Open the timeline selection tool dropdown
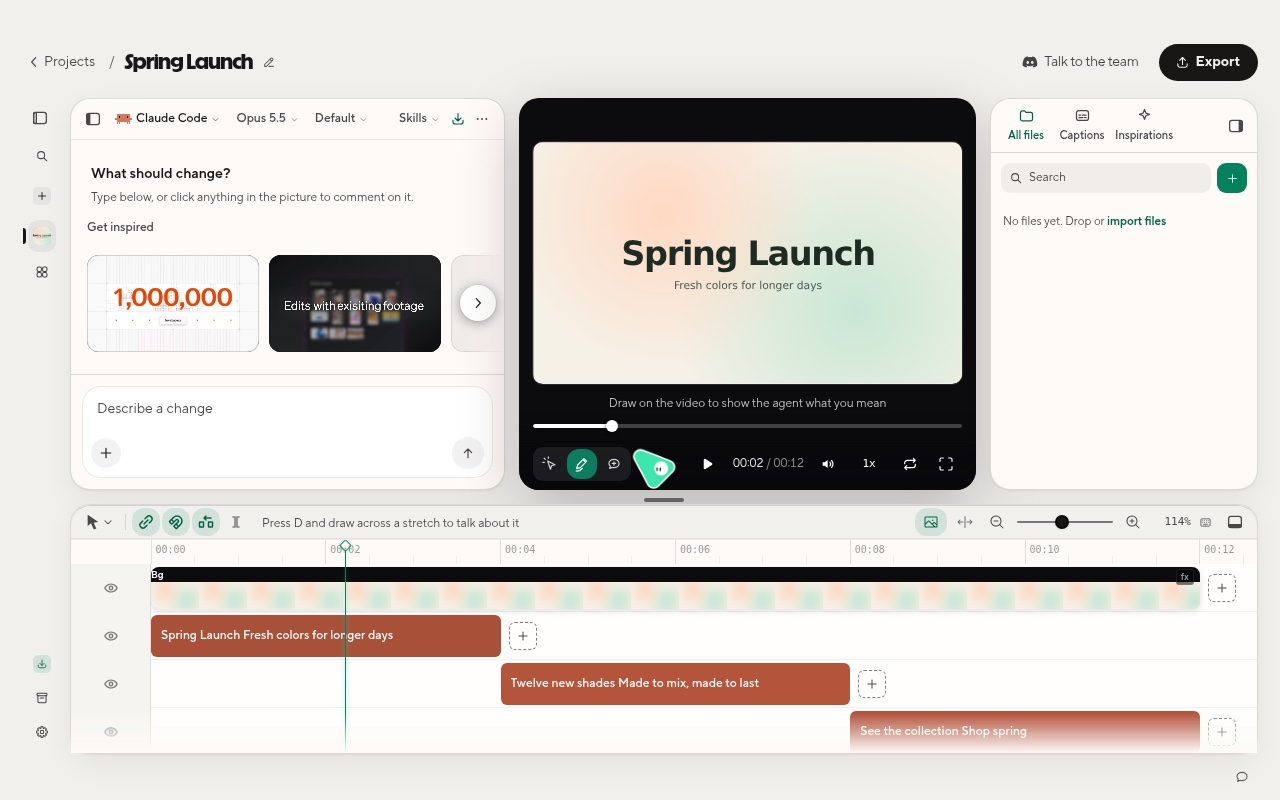Image resolution: width=1280 pixels, height=800 pixels. (x=99, y=522)
